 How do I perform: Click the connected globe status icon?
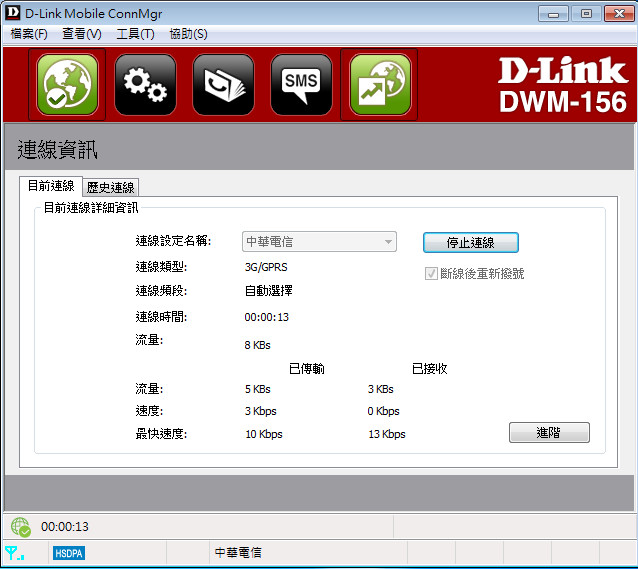click(x=21, y=527)
